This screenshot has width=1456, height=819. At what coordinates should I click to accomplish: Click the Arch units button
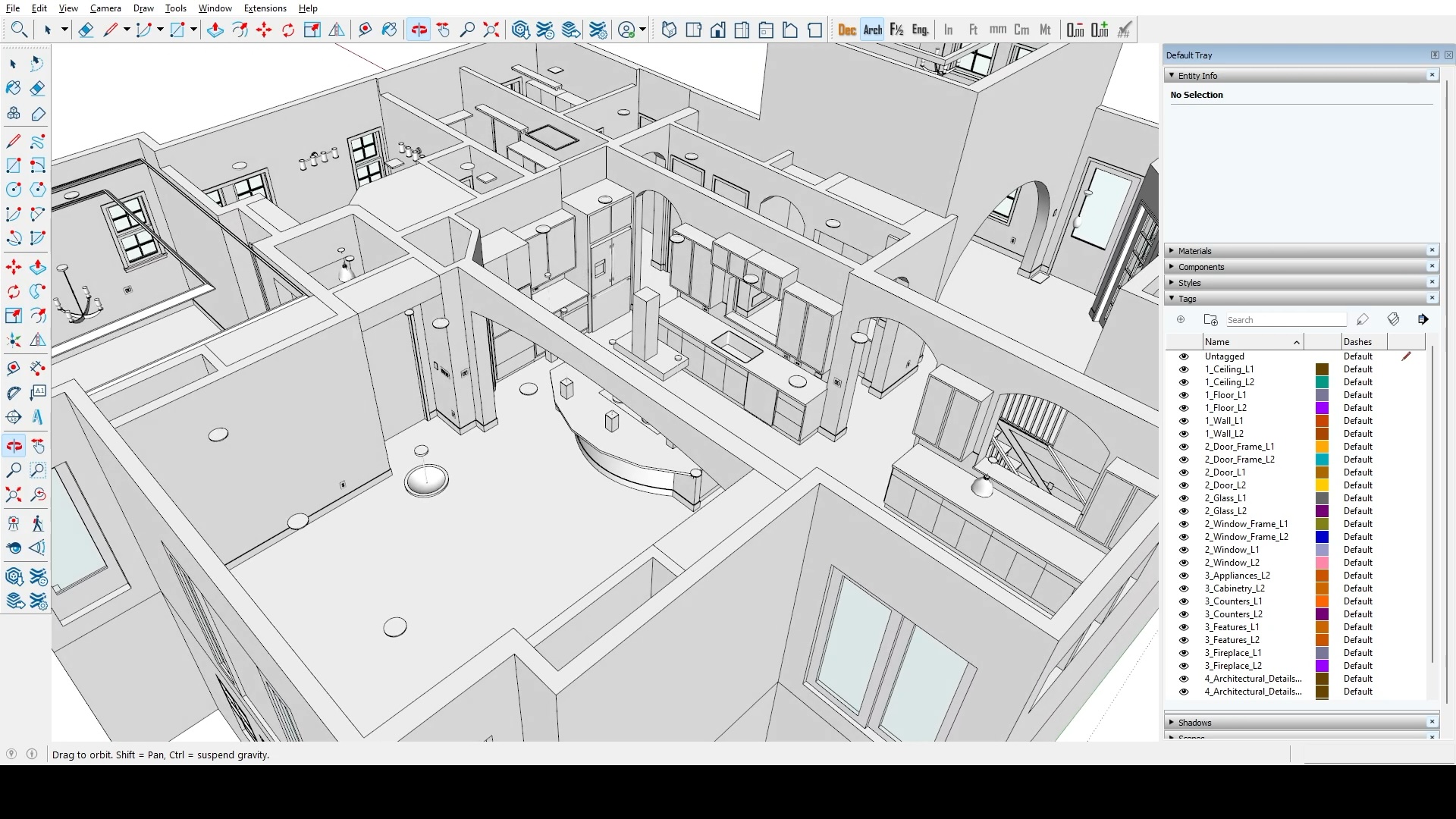tap(873, 30)
